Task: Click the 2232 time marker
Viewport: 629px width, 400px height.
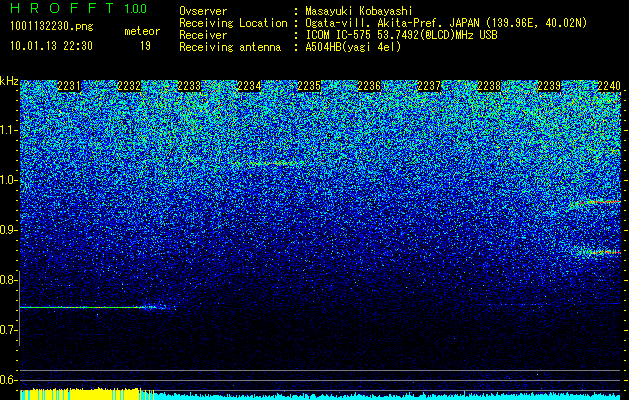Action: (129, 86)
